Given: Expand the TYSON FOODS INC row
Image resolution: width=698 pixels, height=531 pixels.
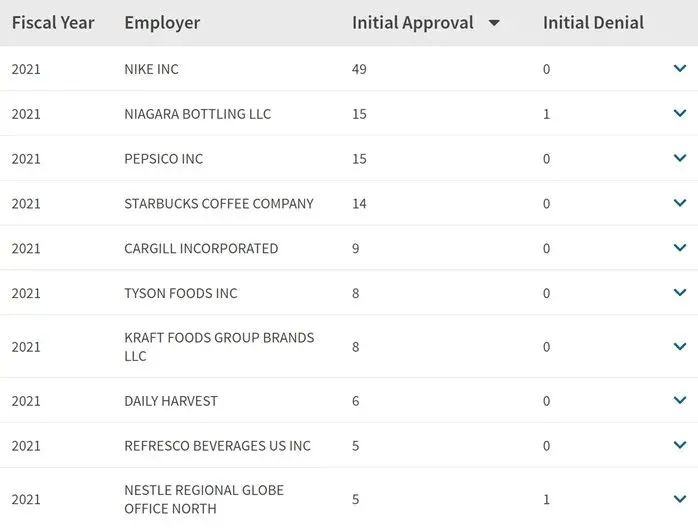Looking at the screenshot, I should click(680, 293).
